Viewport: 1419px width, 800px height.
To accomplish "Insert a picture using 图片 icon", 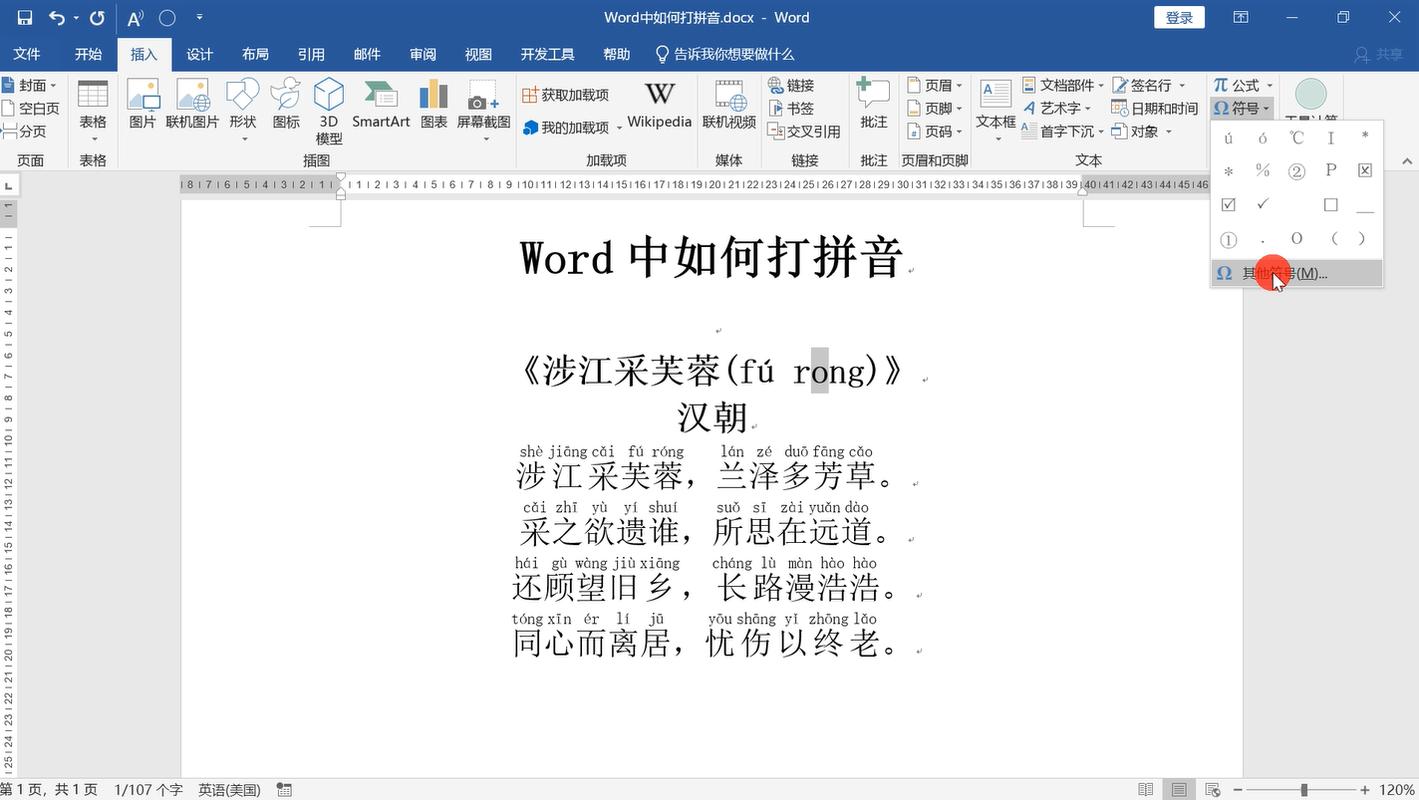I will [x=143, y=104].
